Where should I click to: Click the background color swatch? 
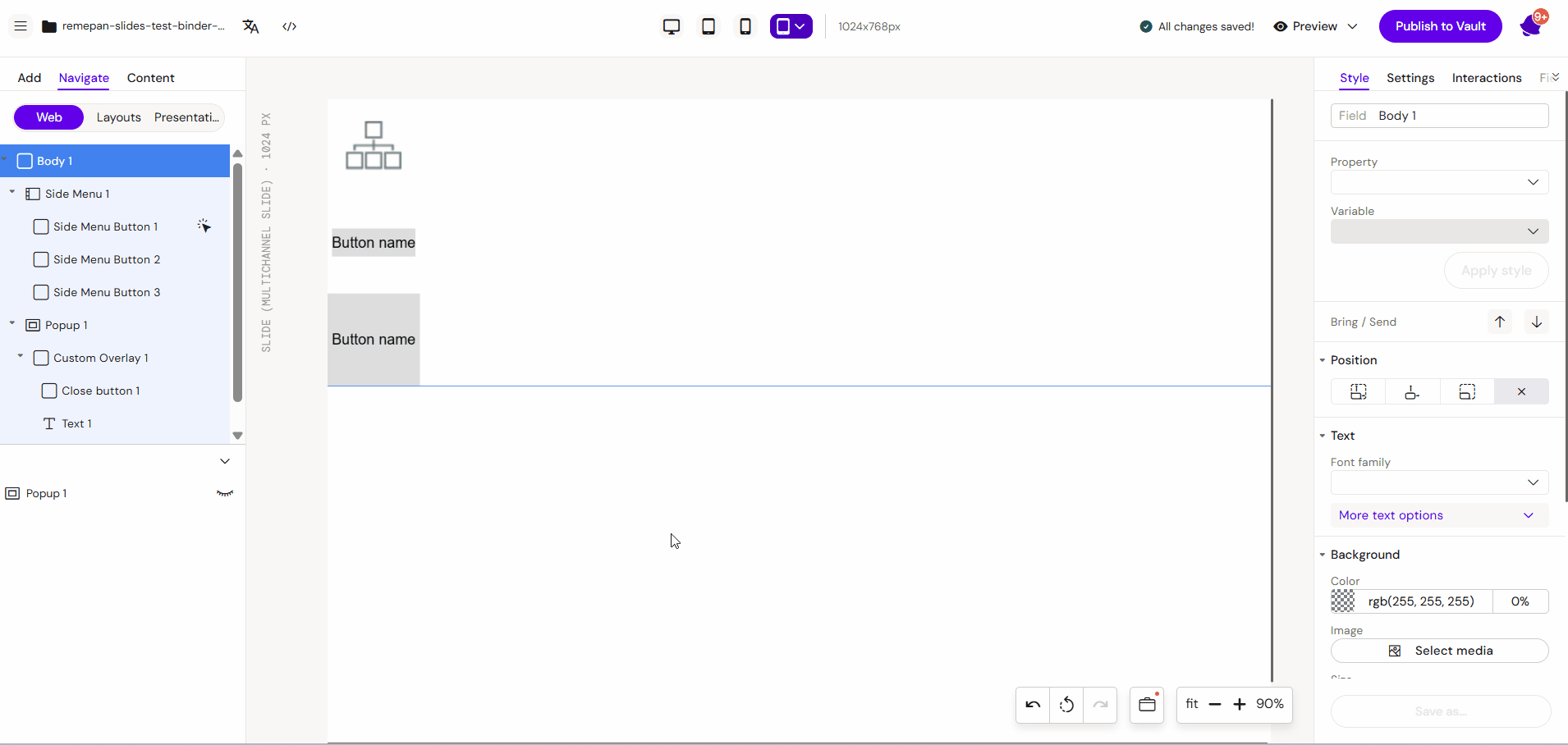(x=1343, y=601)
